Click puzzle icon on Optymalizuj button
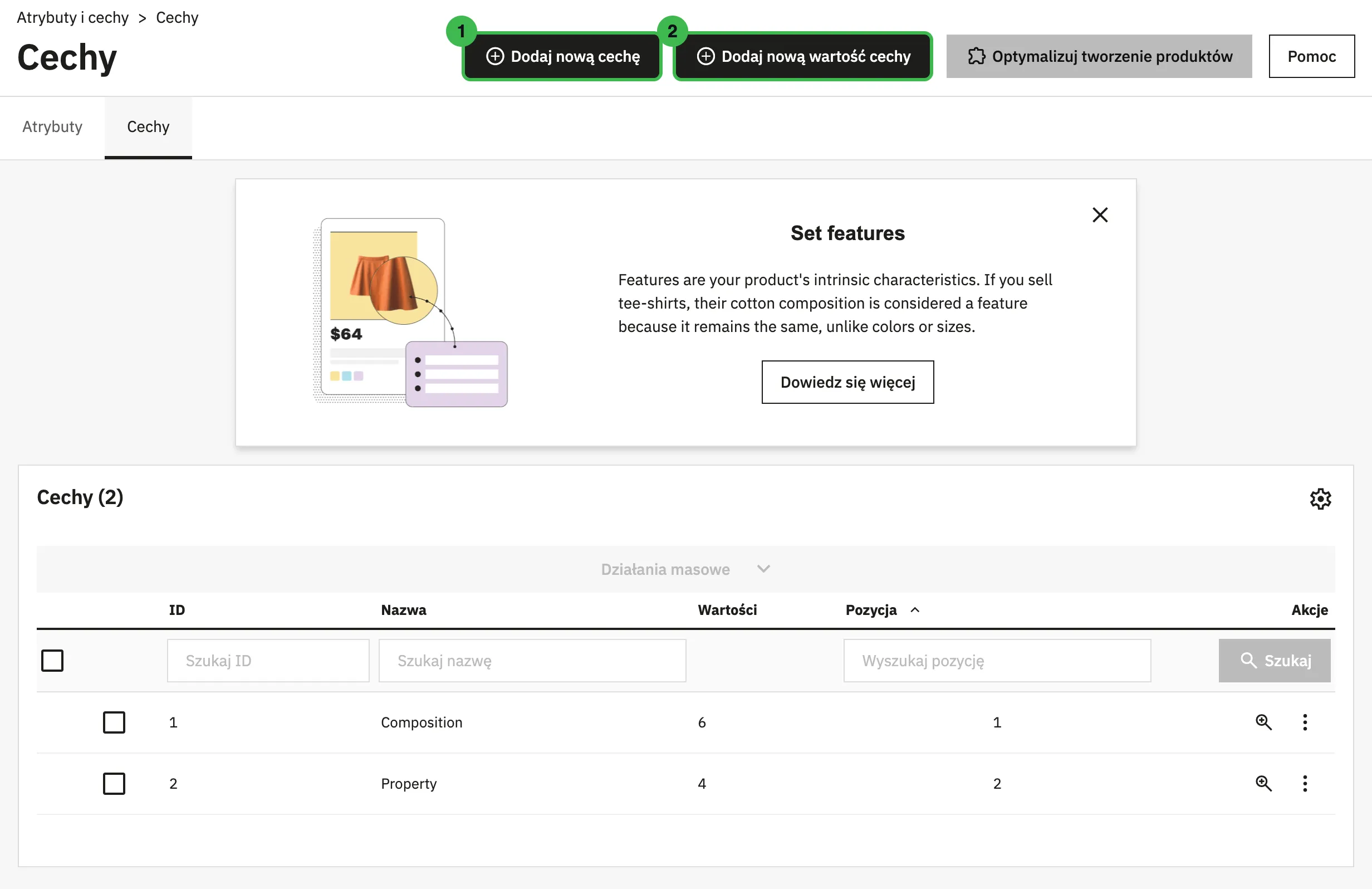The image size is (1372, 889). pyautogui.click(x=977, y=56)
